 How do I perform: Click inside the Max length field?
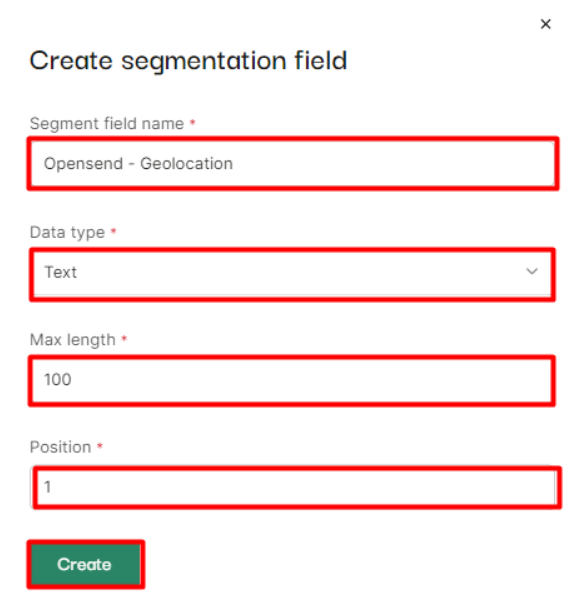click(x=292, y=380)
